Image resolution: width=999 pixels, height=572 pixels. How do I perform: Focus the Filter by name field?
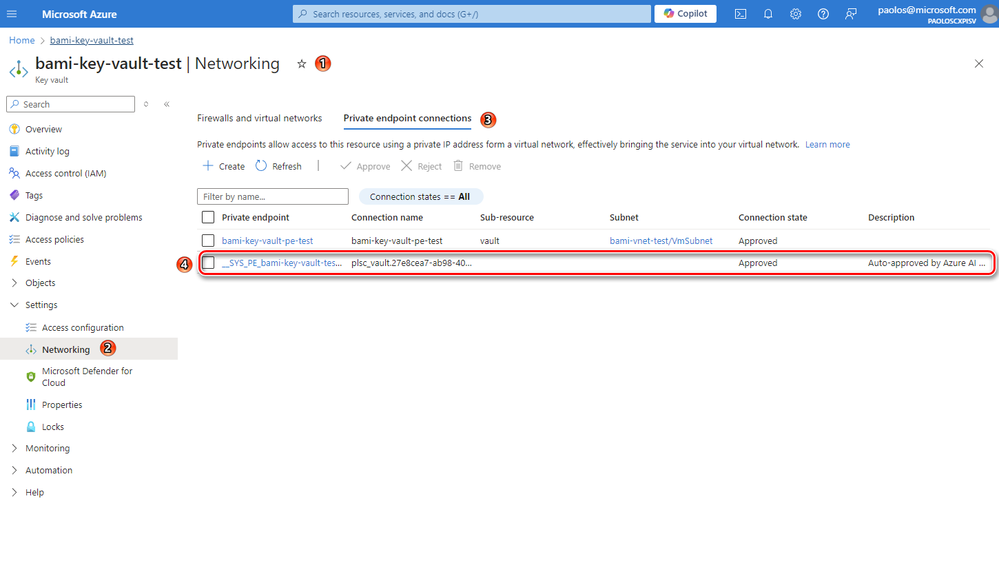[273, 196]
